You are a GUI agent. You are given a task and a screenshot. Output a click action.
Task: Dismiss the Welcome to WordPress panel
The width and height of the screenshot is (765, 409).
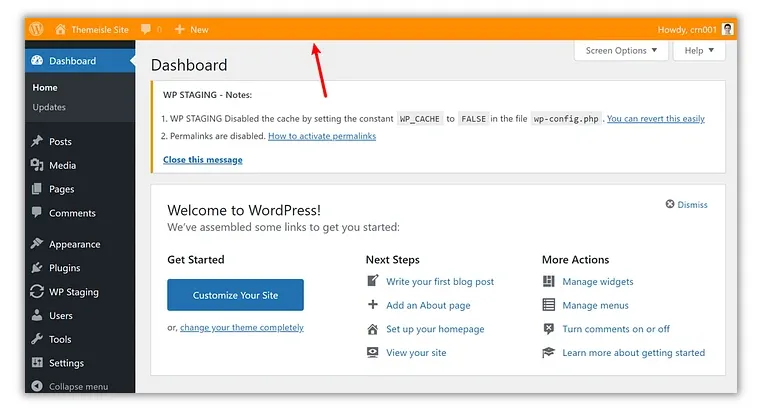pos(687,204)
